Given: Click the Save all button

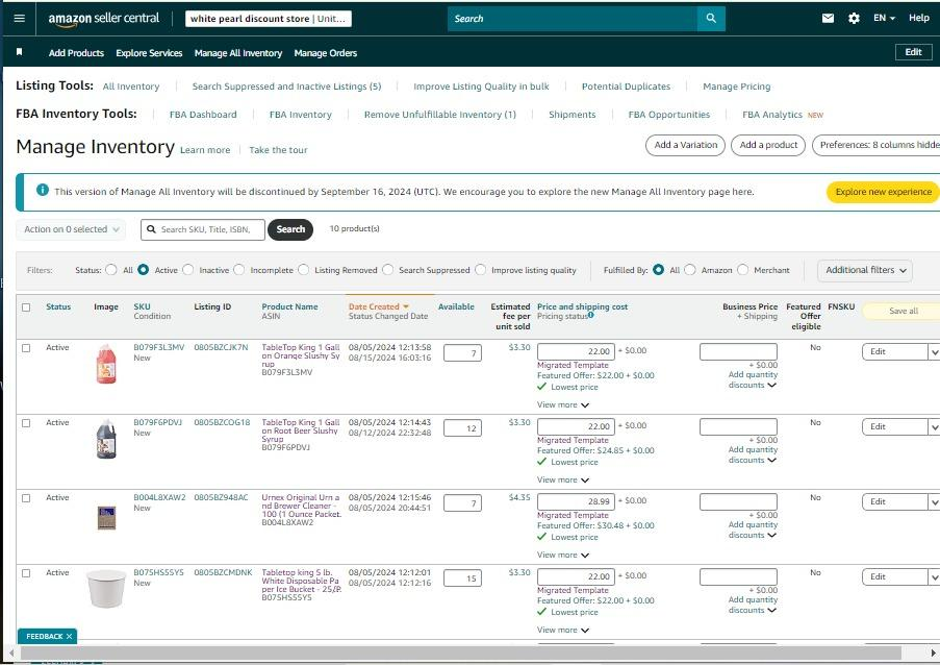Looking at the screenshot, I should pyautogui.click(x=903, y=311).
